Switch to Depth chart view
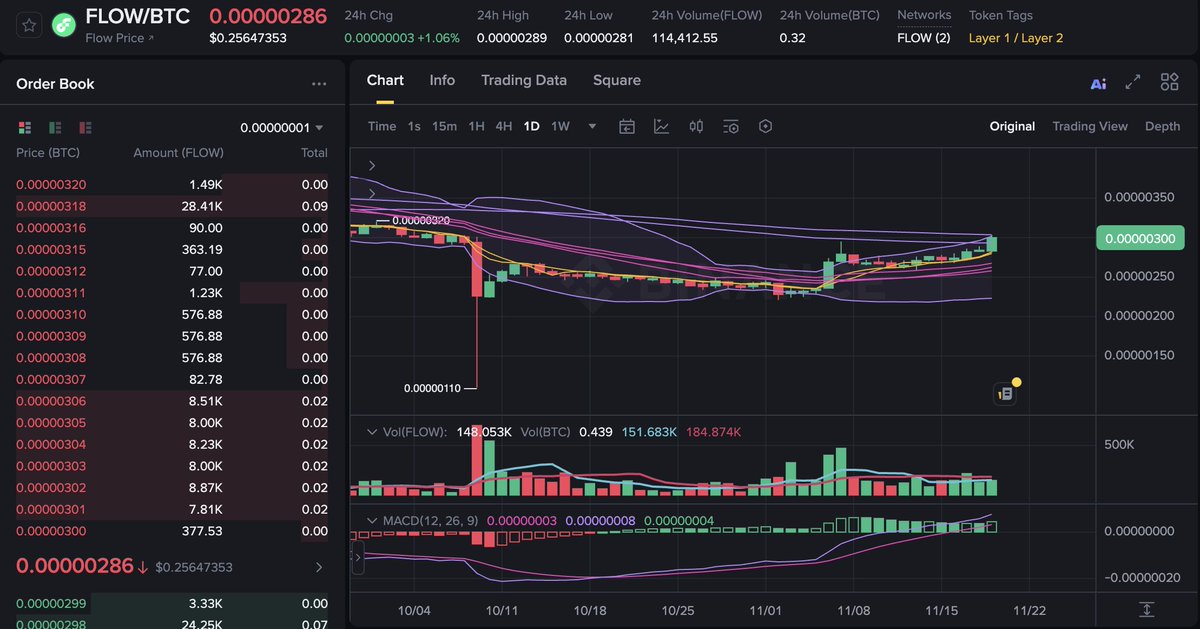This screenshot has width=1200, height=629. pos(1162,126)
